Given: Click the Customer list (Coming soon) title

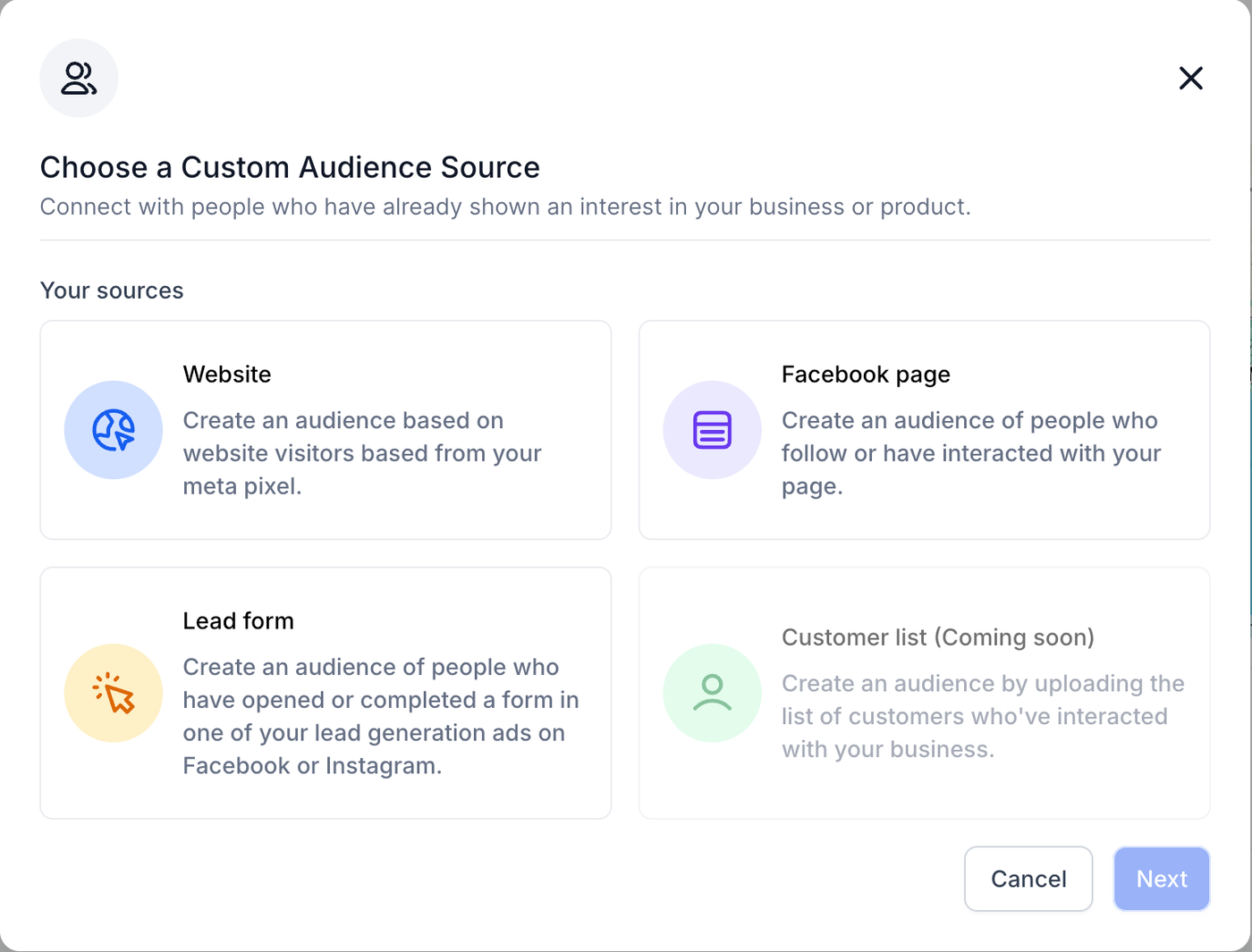Looking at the screenshot, I should 937,637.
